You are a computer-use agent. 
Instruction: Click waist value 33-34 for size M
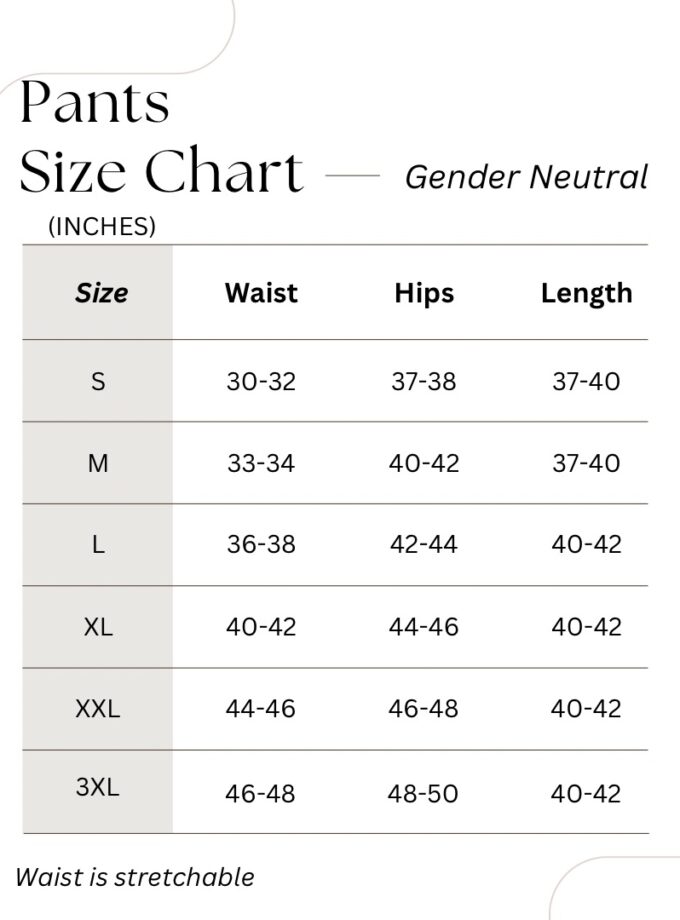pos(261,463)
